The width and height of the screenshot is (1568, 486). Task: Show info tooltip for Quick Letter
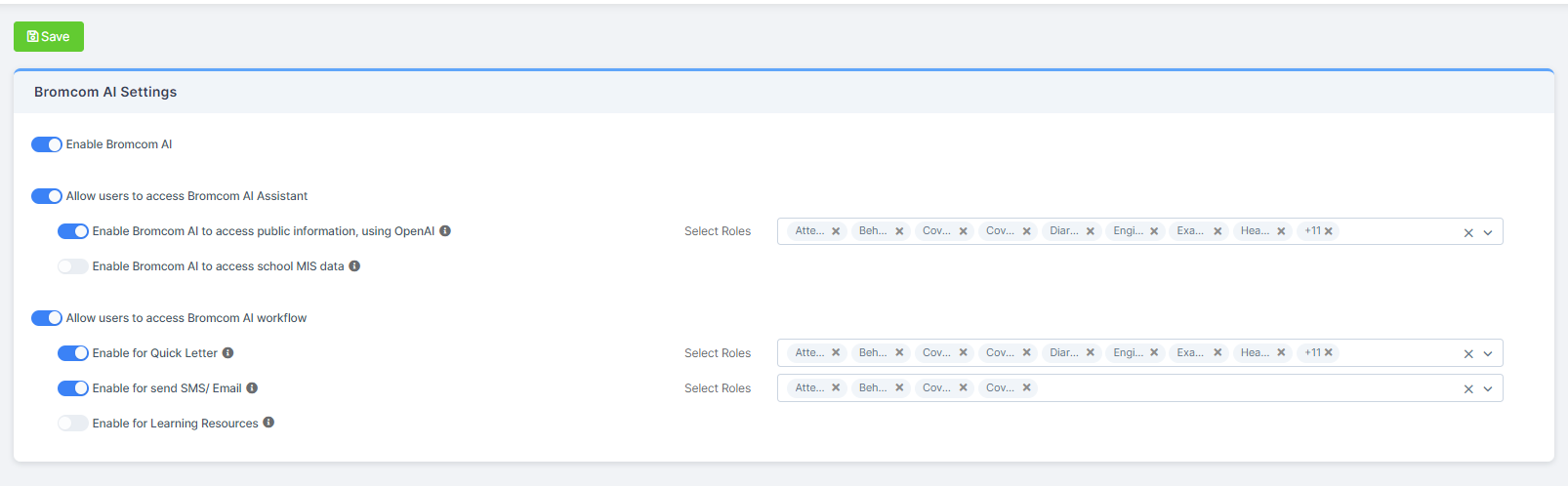pyautogui.click(x=227, y=353)
